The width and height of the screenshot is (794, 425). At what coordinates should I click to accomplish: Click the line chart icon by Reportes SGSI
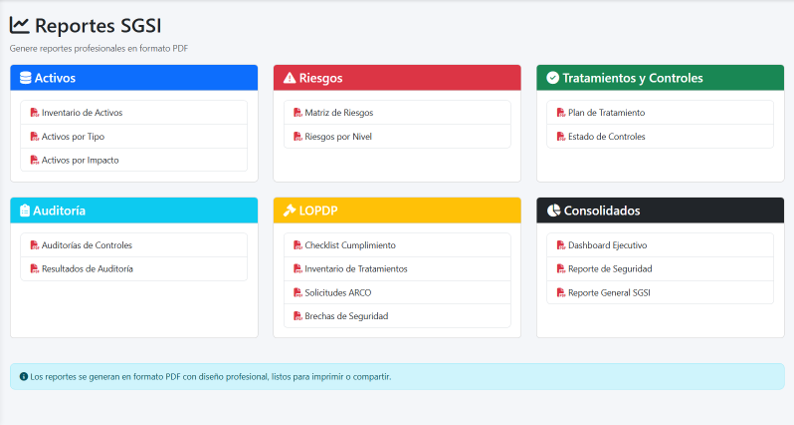click(20, 25)
